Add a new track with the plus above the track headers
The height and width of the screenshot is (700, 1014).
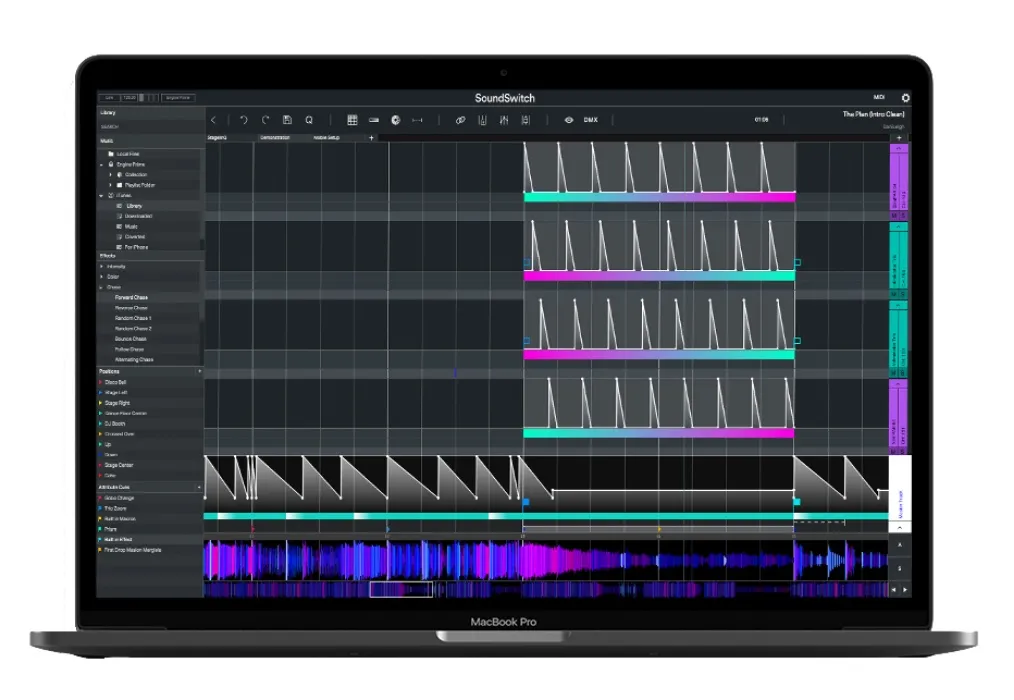click(899, 138)
